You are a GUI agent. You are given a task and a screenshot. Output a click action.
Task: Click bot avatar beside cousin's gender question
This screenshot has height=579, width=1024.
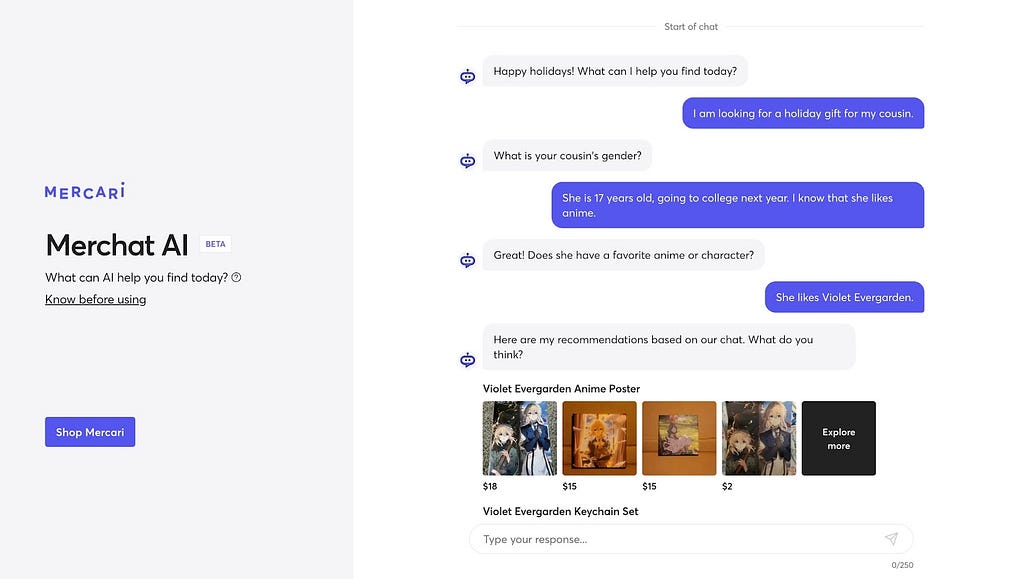point(468,161)
